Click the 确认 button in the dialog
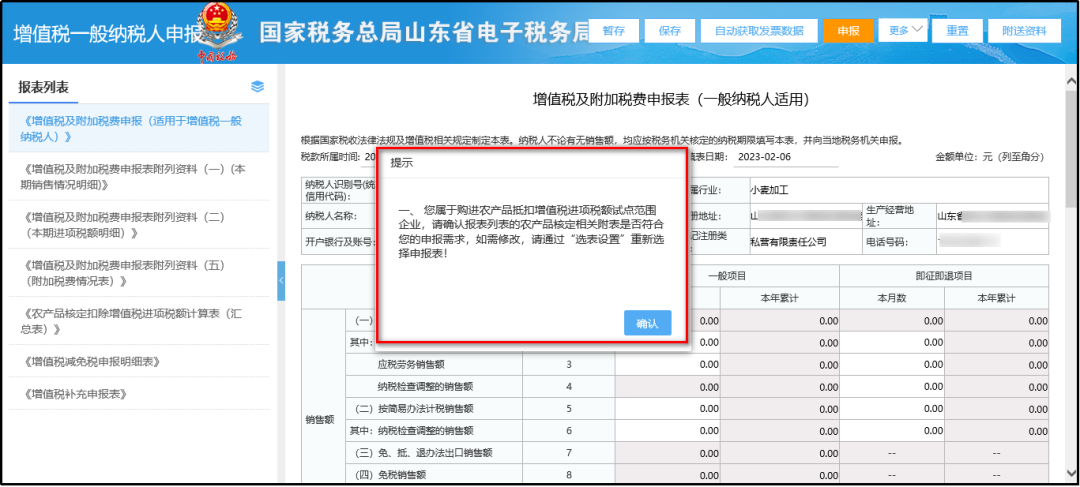The width and height of the screenshot is (1080, 487). pos(647,323)
